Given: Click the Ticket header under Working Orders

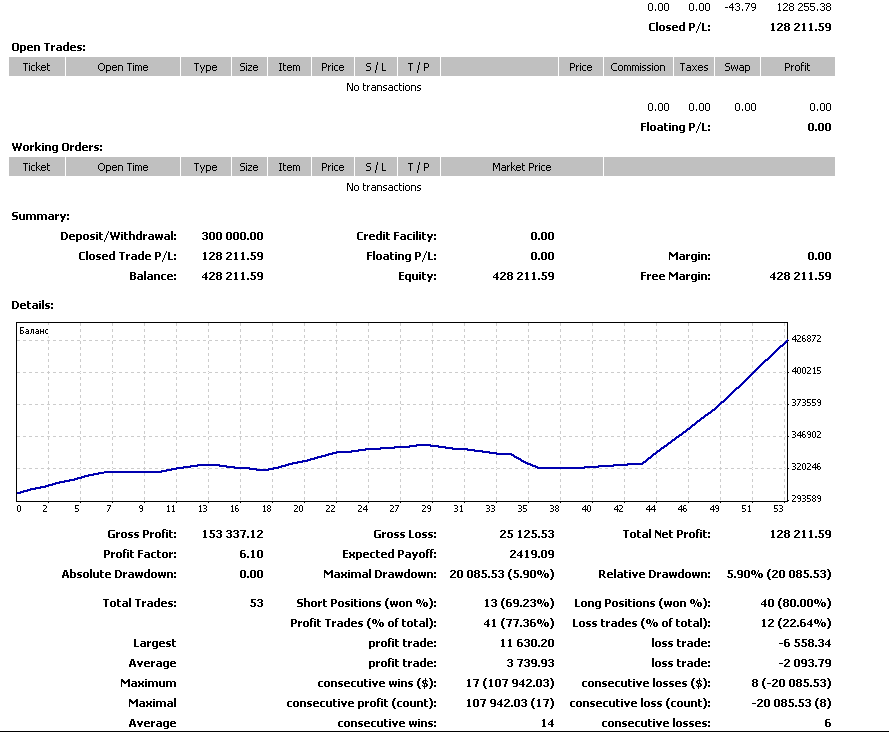Looking at the screenshot, I should pos(37,167).
